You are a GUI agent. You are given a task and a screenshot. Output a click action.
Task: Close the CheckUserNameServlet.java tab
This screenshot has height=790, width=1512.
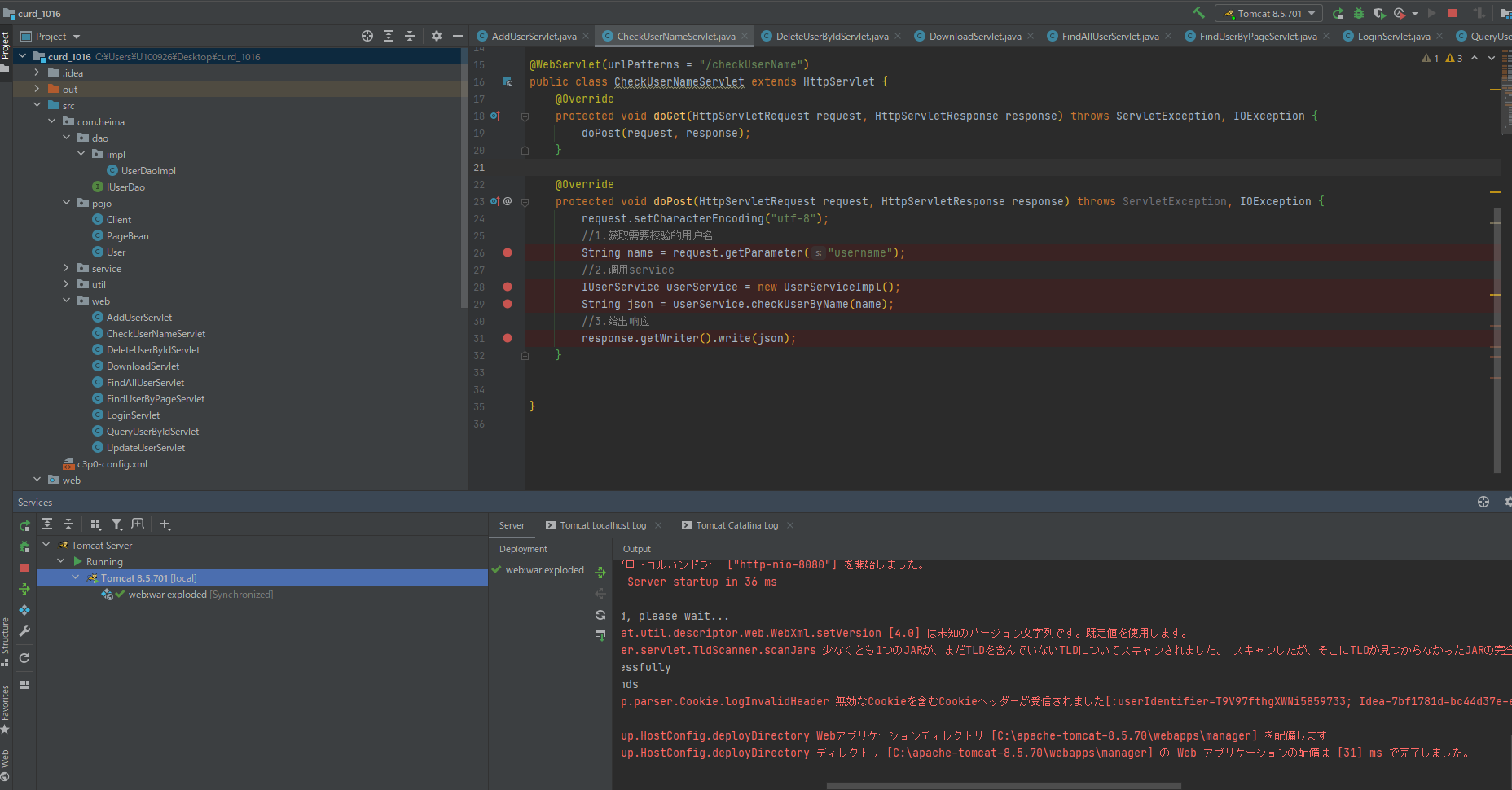pyautogui.click(x=745, y=36)
